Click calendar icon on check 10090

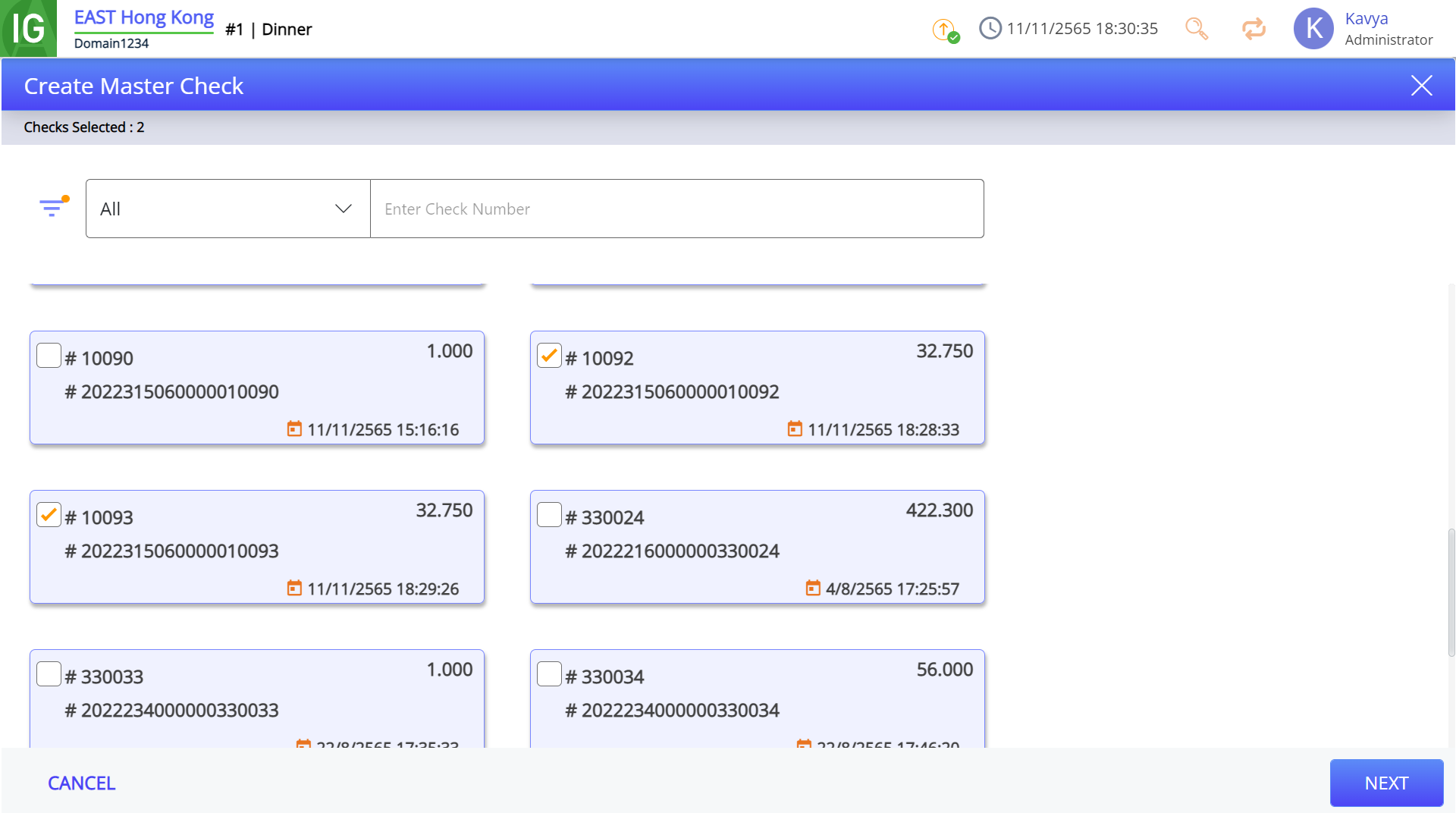[294, 429]
